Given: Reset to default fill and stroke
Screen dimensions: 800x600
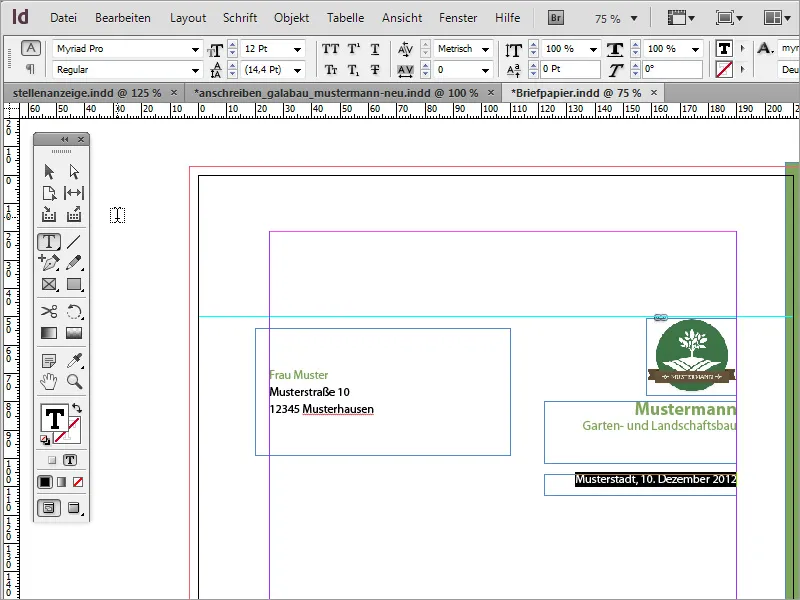Looking at the screenshot, I should pos(45,440).
